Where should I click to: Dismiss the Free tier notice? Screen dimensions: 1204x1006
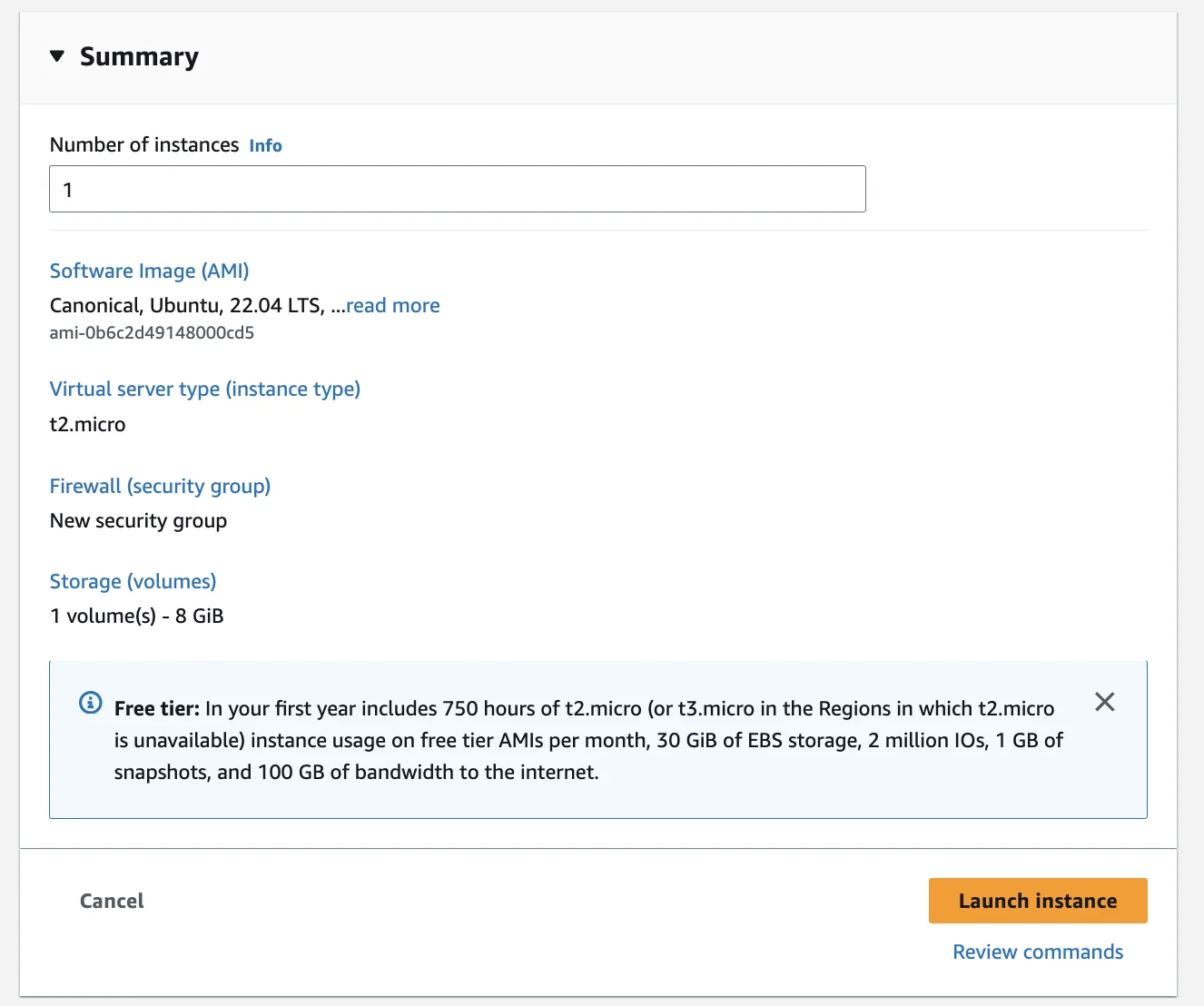click(x=1105, y=702)
